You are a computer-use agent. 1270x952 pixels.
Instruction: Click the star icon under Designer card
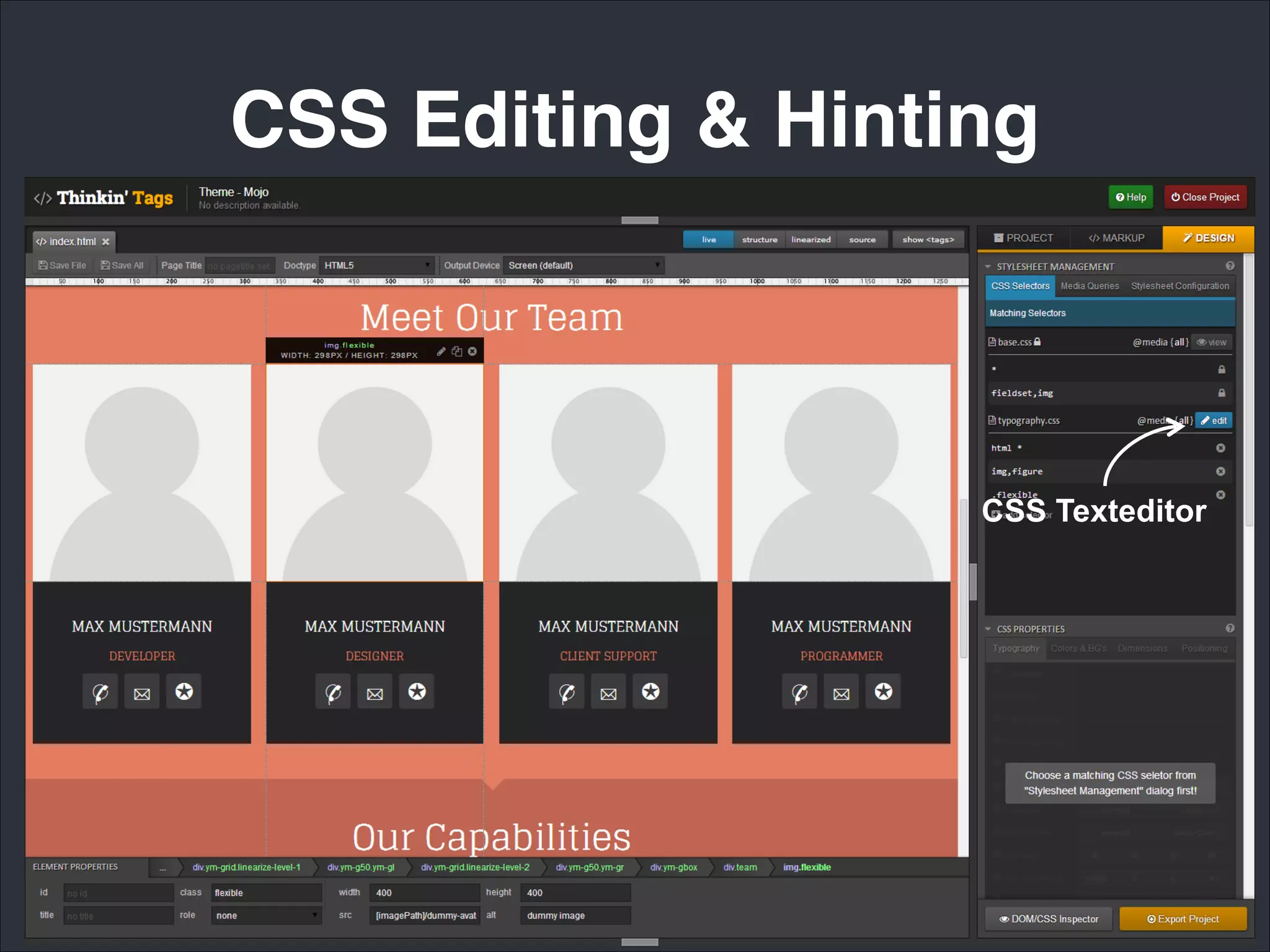click(417, 692)
